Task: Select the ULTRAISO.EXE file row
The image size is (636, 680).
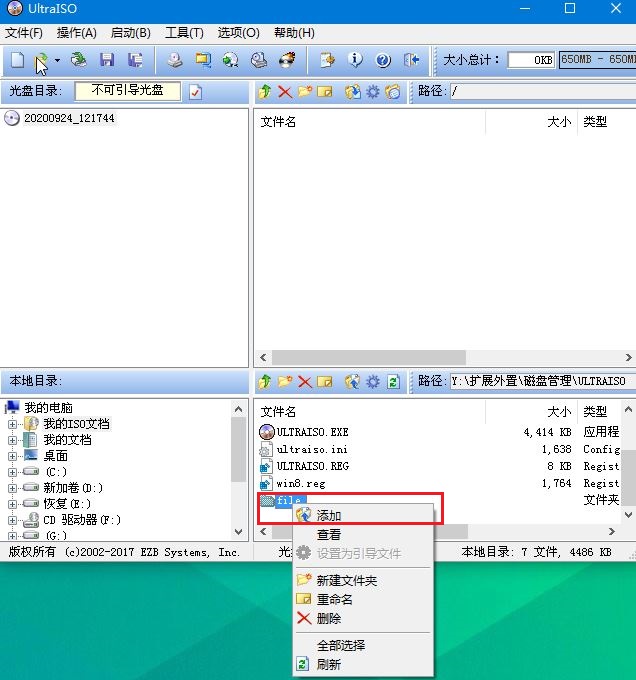Action: coord(439,432)
